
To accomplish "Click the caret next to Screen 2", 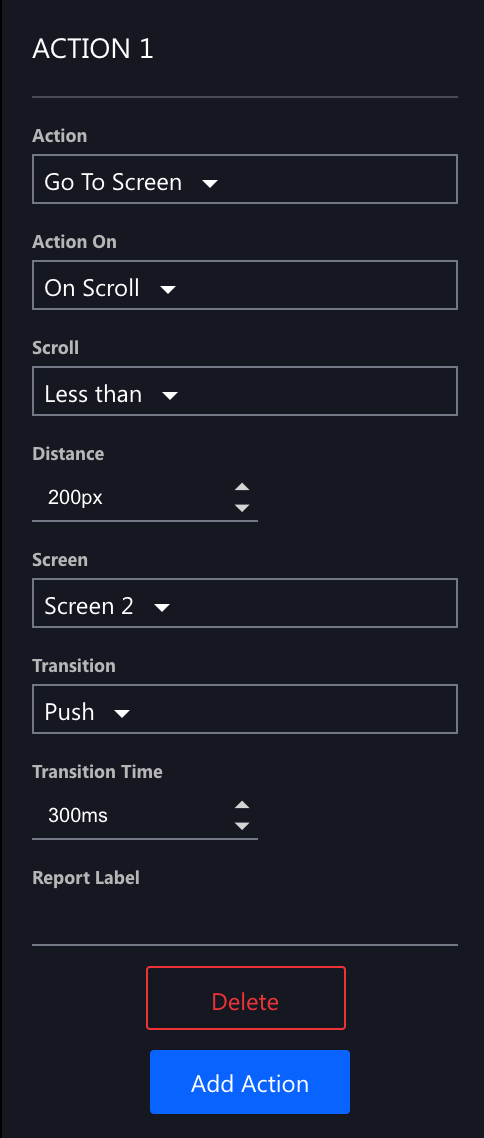I will tap(162, 607).
